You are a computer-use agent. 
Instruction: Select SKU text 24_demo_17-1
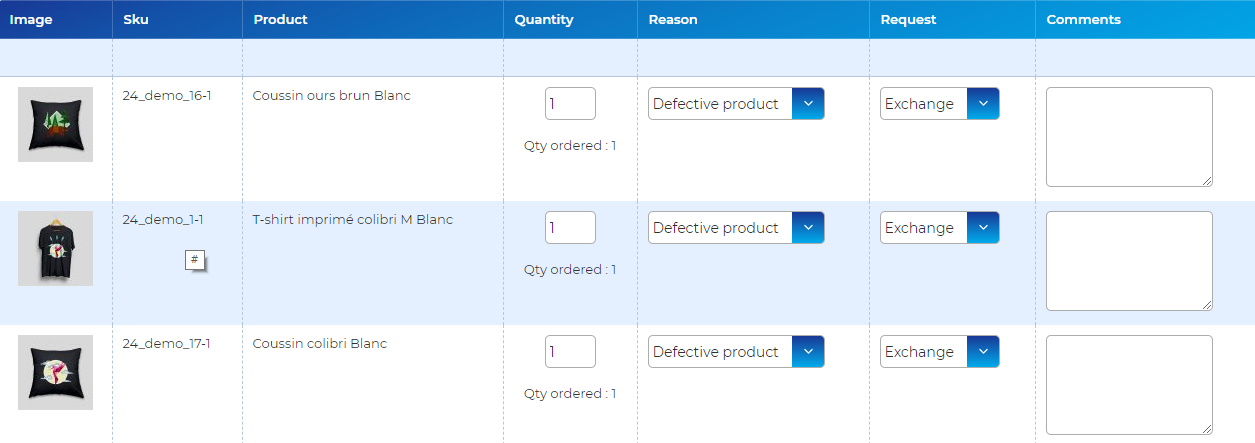[166, 344]
